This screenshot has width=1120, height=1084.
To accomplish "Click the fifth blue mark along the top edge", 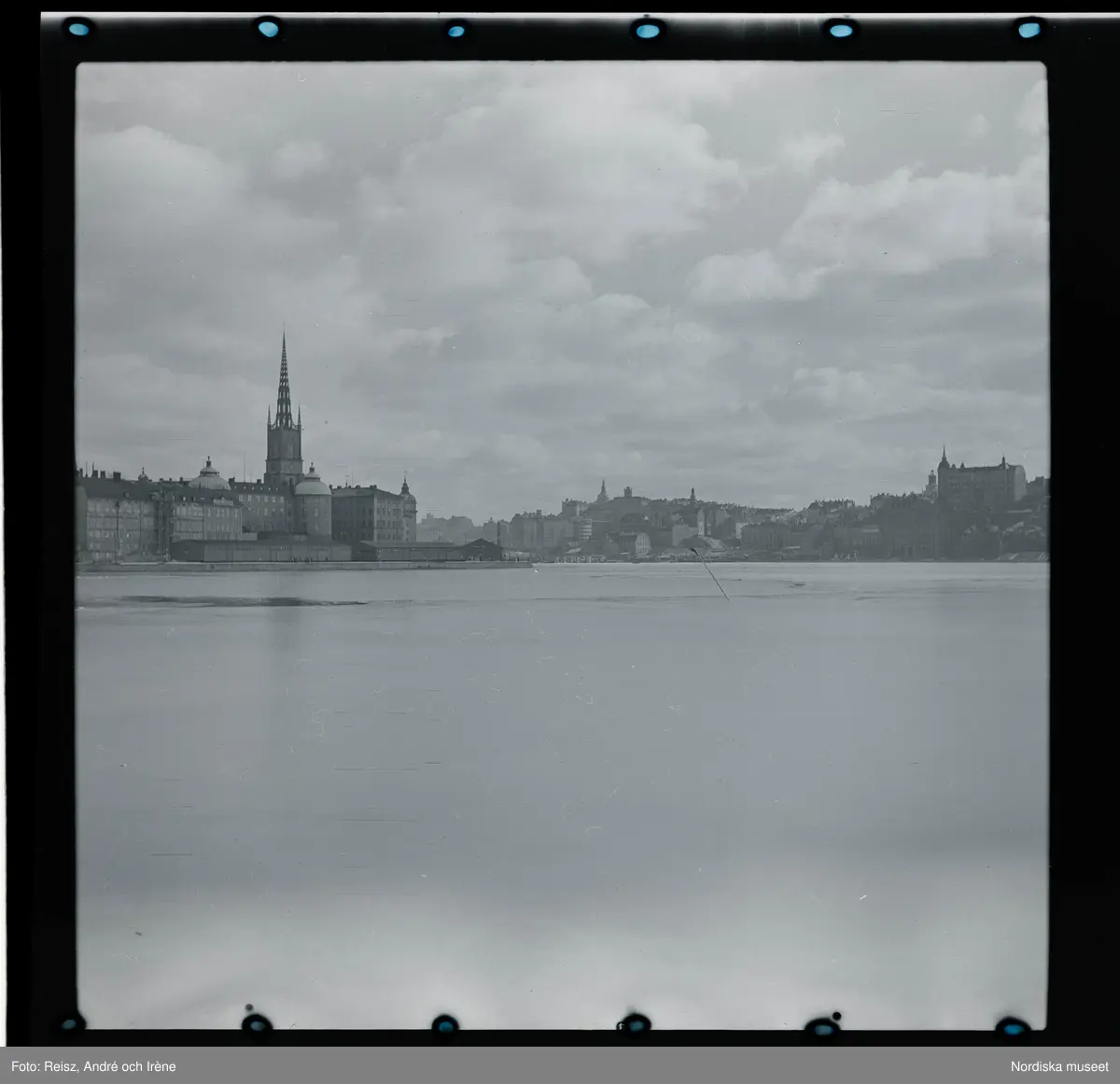I will pos(840,30).
